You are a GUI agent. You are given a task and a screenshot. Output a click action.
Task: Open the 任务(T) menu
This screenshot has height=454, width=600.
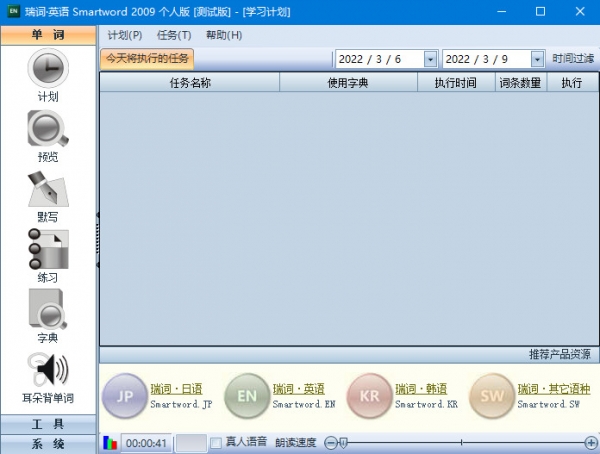(x=174, y=35)
